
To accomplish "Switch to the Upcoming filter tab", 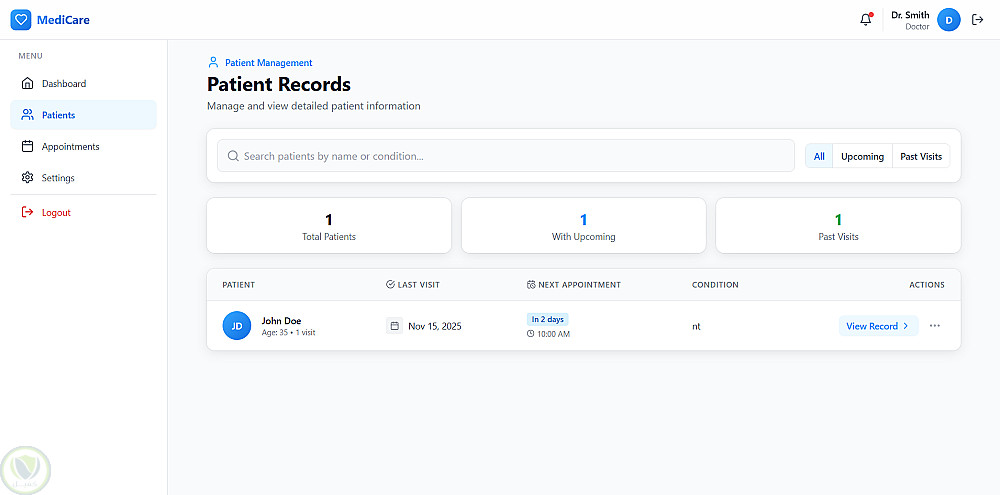I will tap(862, 156).
